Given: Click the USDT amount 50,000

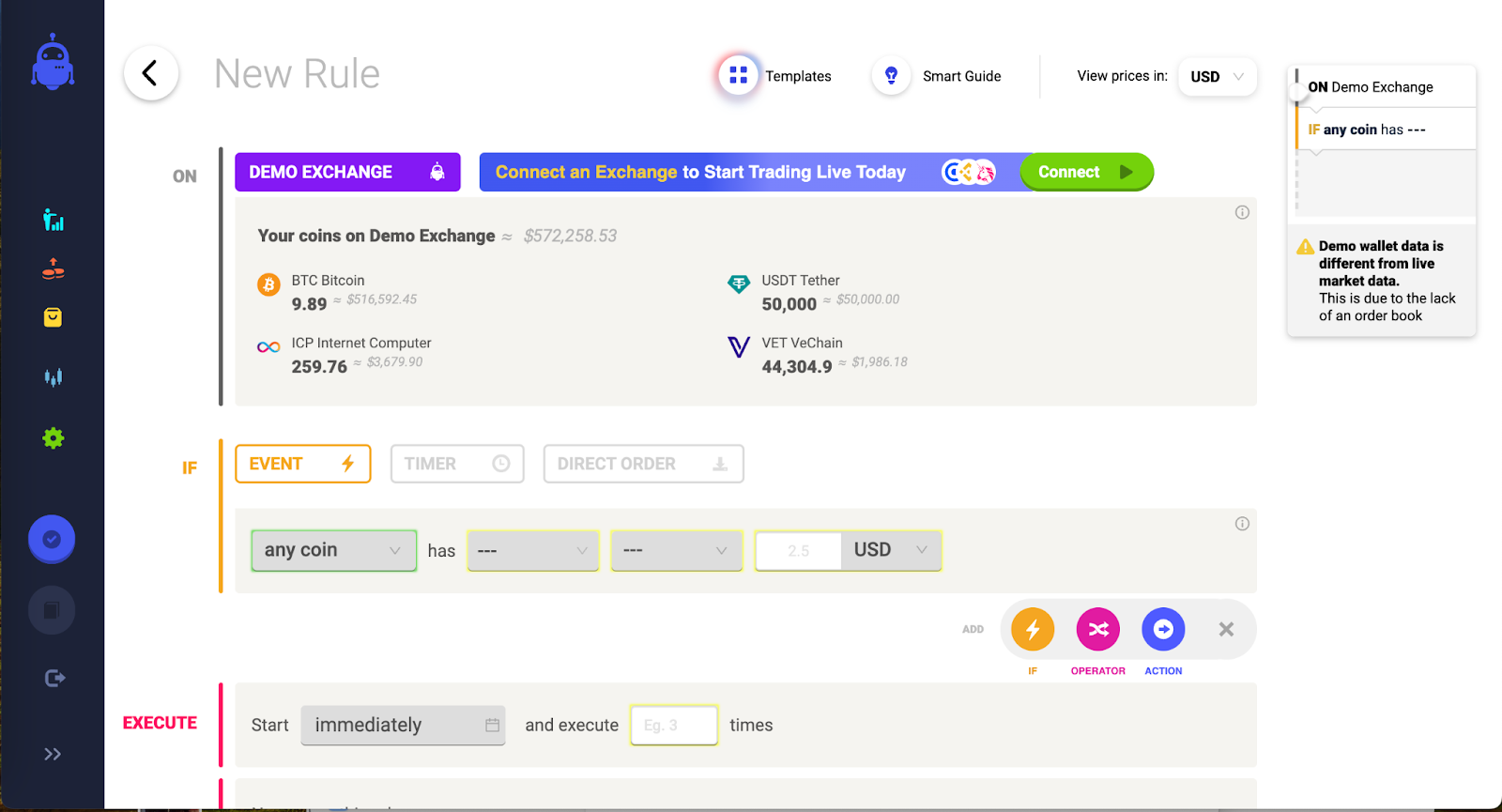Looking at the screenshot, I should (x=789, y=304).
